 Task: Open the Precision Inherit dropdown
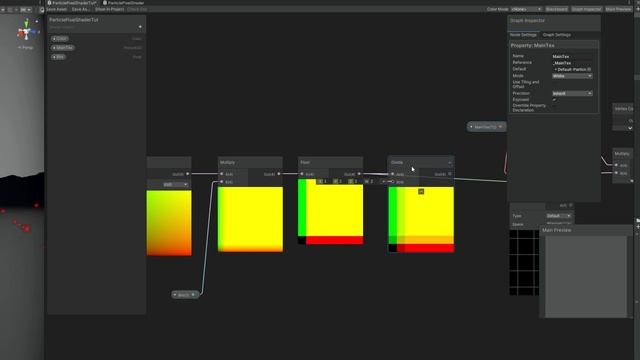[x=572, y=93]
